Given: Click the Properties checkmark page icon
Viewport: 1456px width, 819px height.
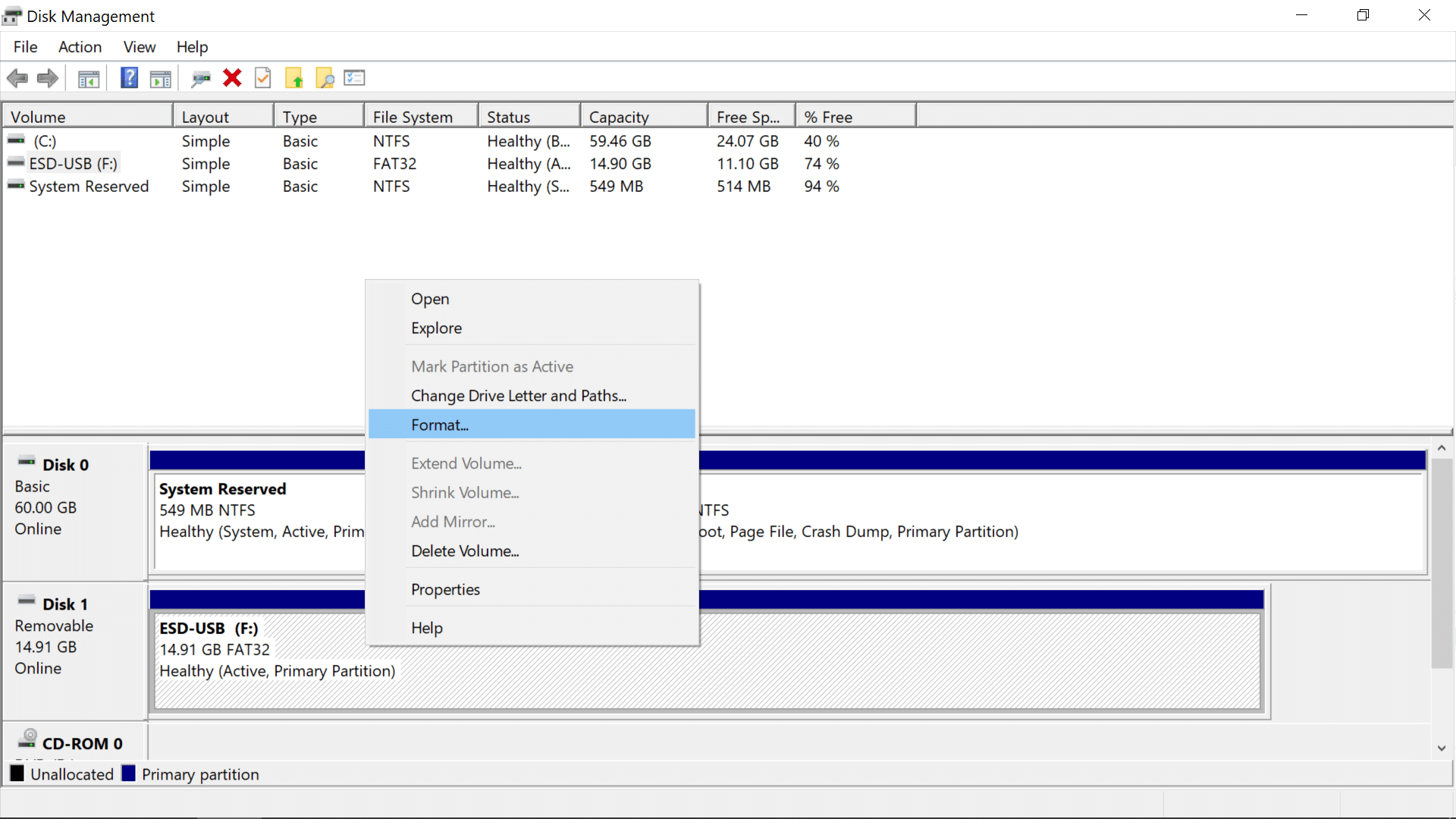Looking at the screenshot, I should point(263,78).
